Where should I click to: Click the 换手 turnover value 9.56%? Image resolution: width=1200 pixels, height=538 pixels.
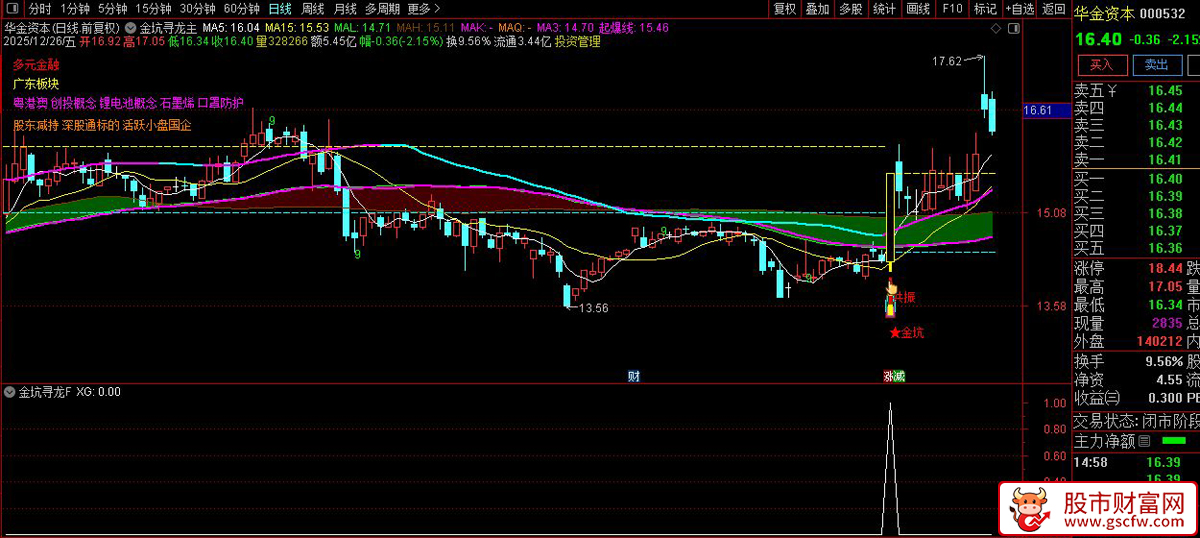point(1162,361)
